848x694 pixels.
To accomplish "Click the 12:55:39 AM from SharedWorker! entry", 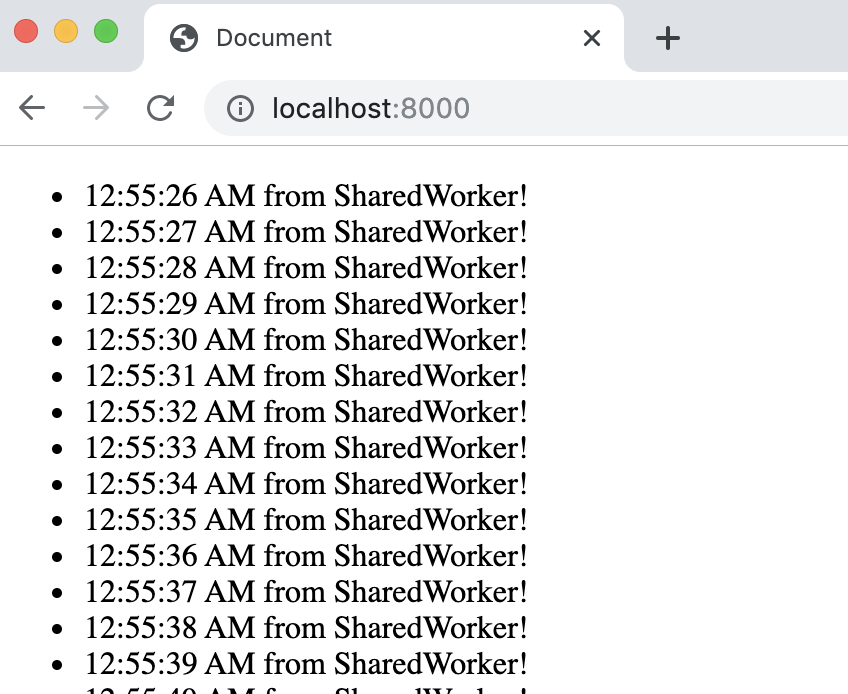I will point(306,664).
